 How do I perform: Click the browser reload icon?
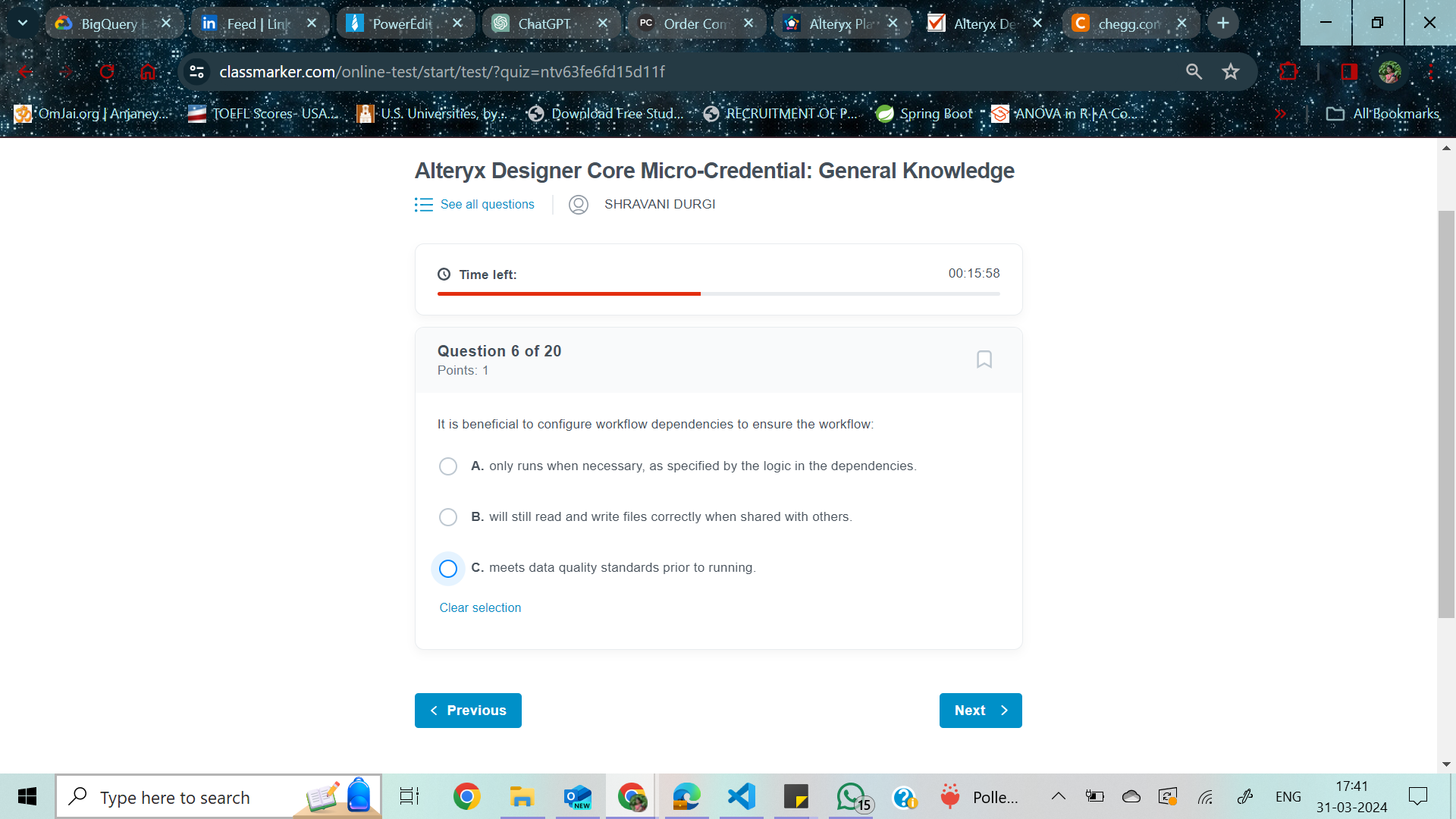click(x=106, y=71)
